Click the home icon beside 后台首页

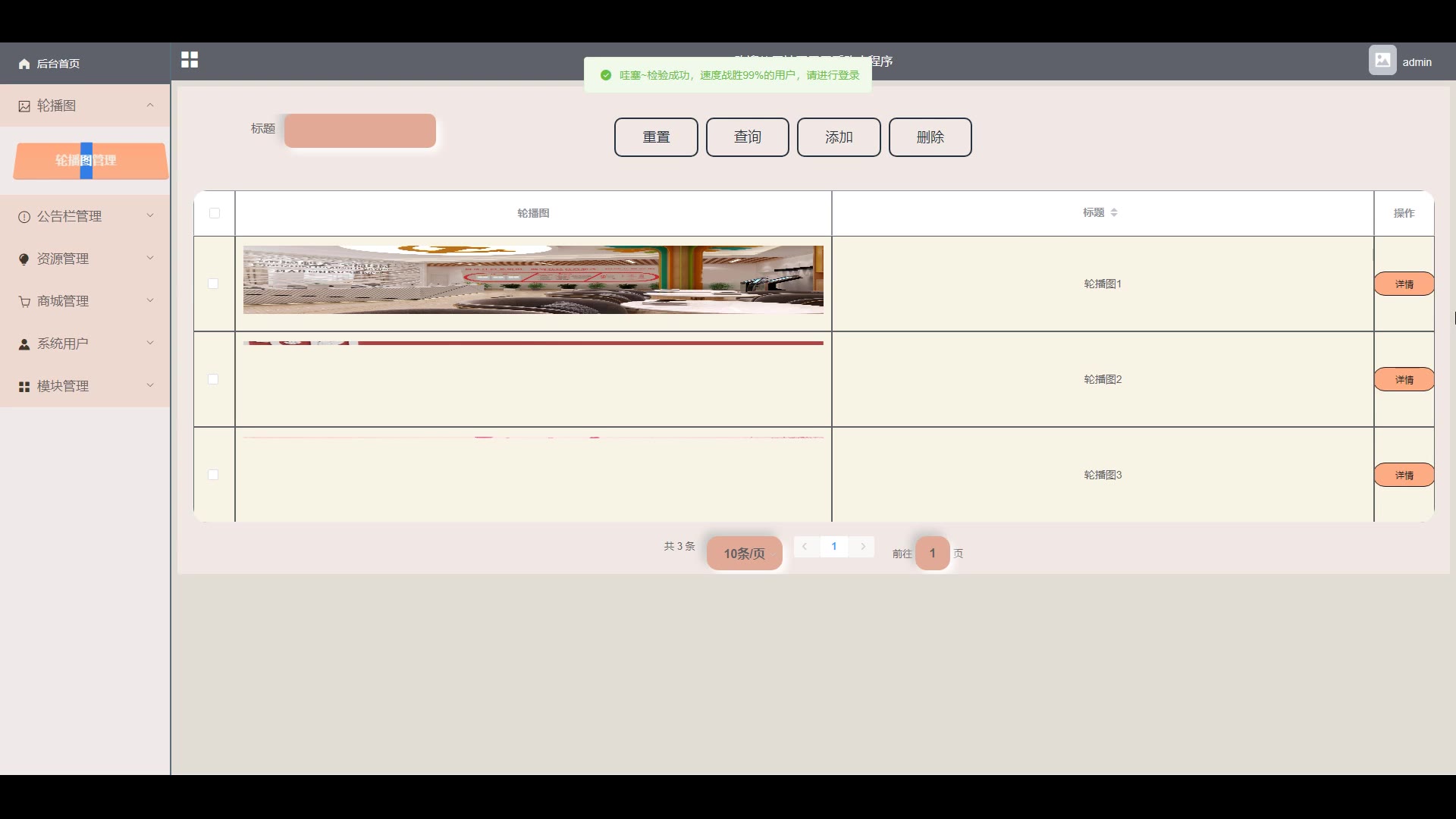click(x=24, y=64)
